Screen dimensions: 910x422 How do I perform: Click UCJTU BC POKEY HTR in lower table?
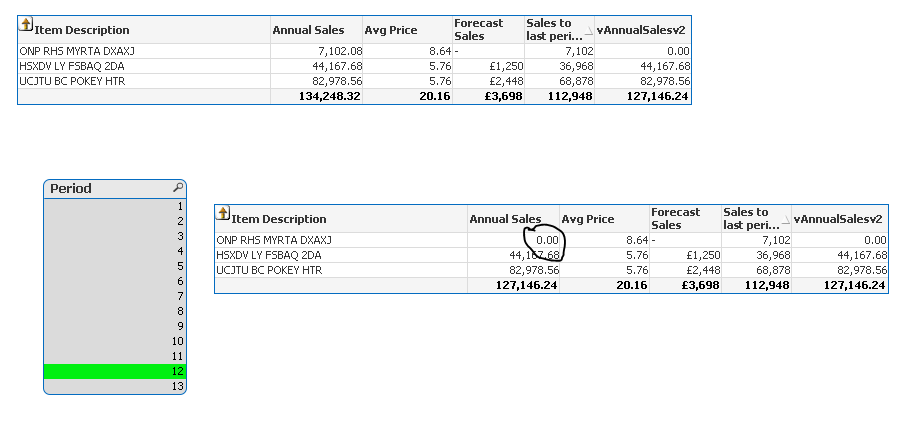point(269,270)
